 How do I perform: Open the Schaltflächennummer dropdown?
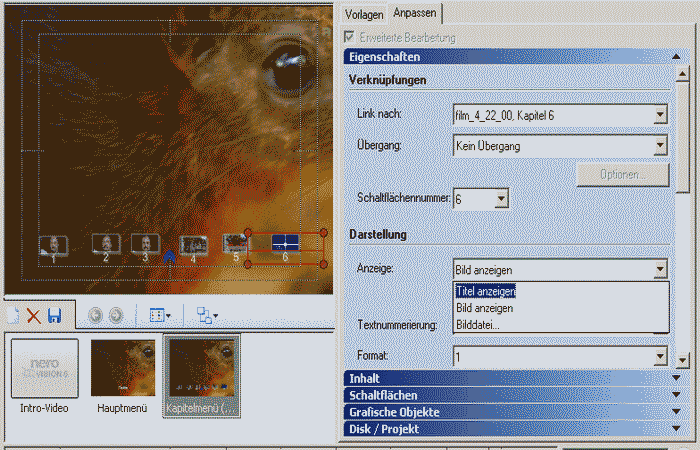pyautogui.click(x=499, y=200)
